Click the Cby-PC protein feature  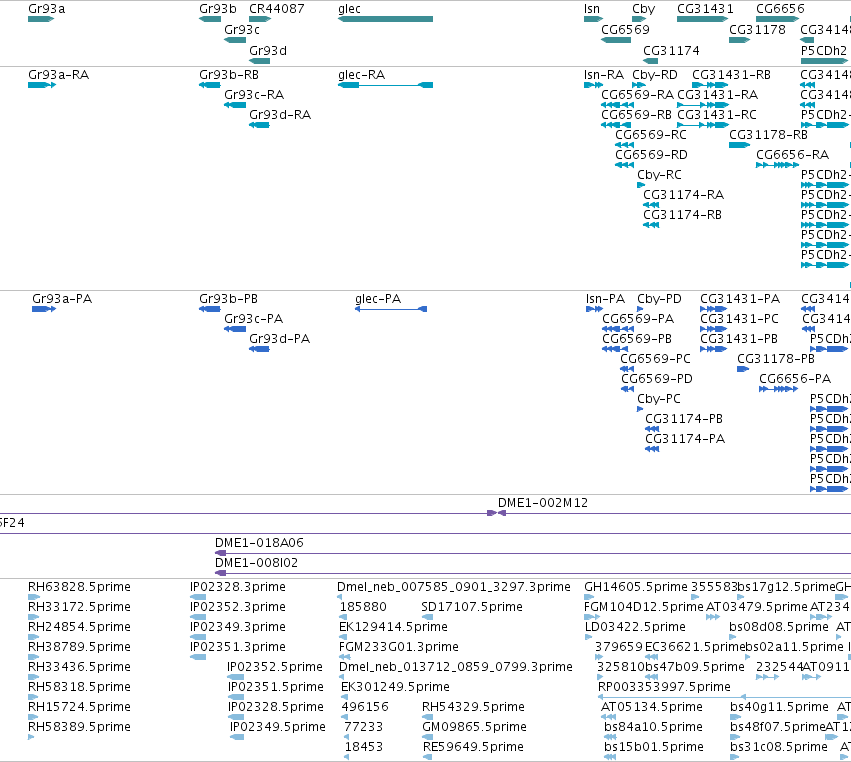(658, 399)
